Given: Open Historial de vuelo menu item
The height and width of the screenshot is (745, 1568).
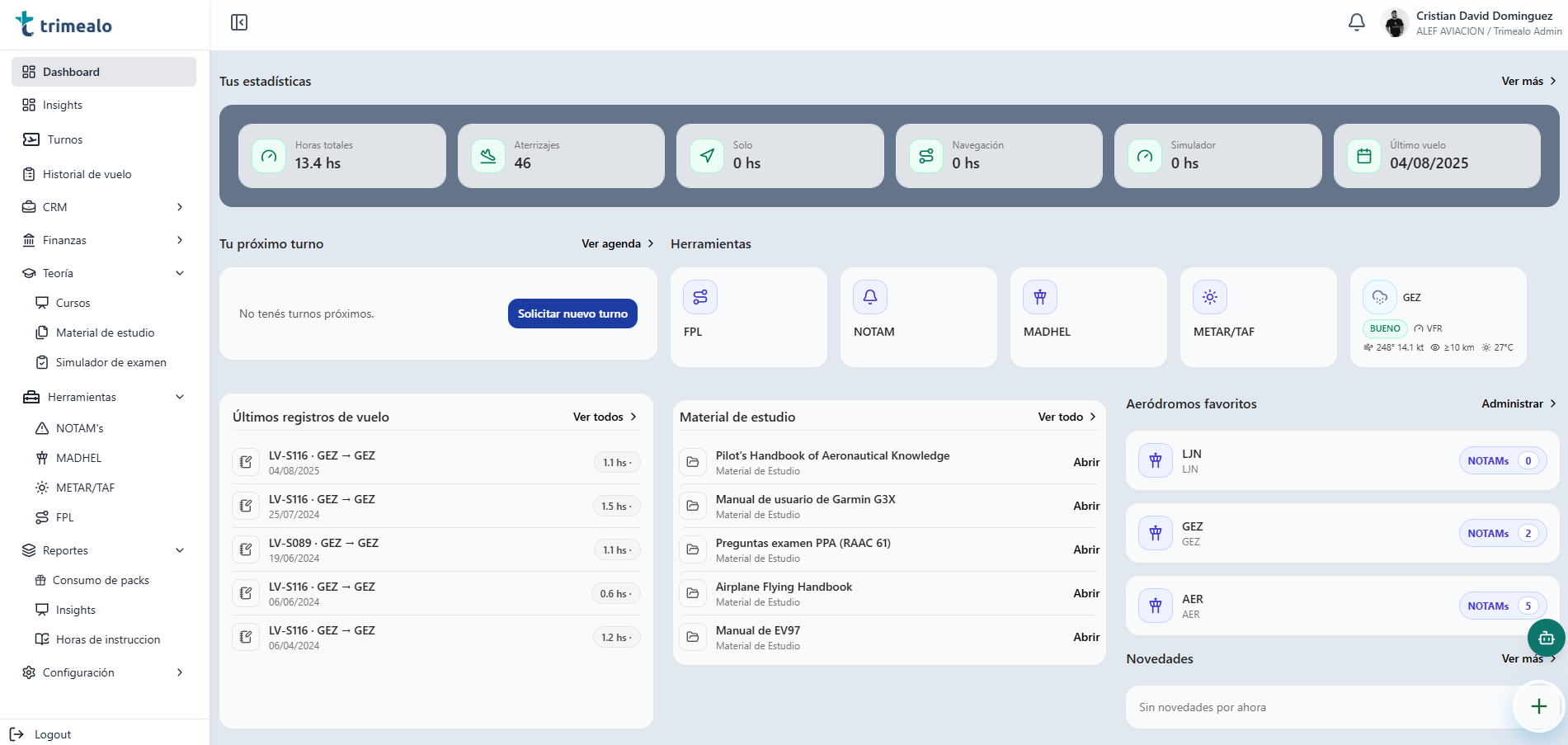Looking at the screenshot, I should pos(87,174).
